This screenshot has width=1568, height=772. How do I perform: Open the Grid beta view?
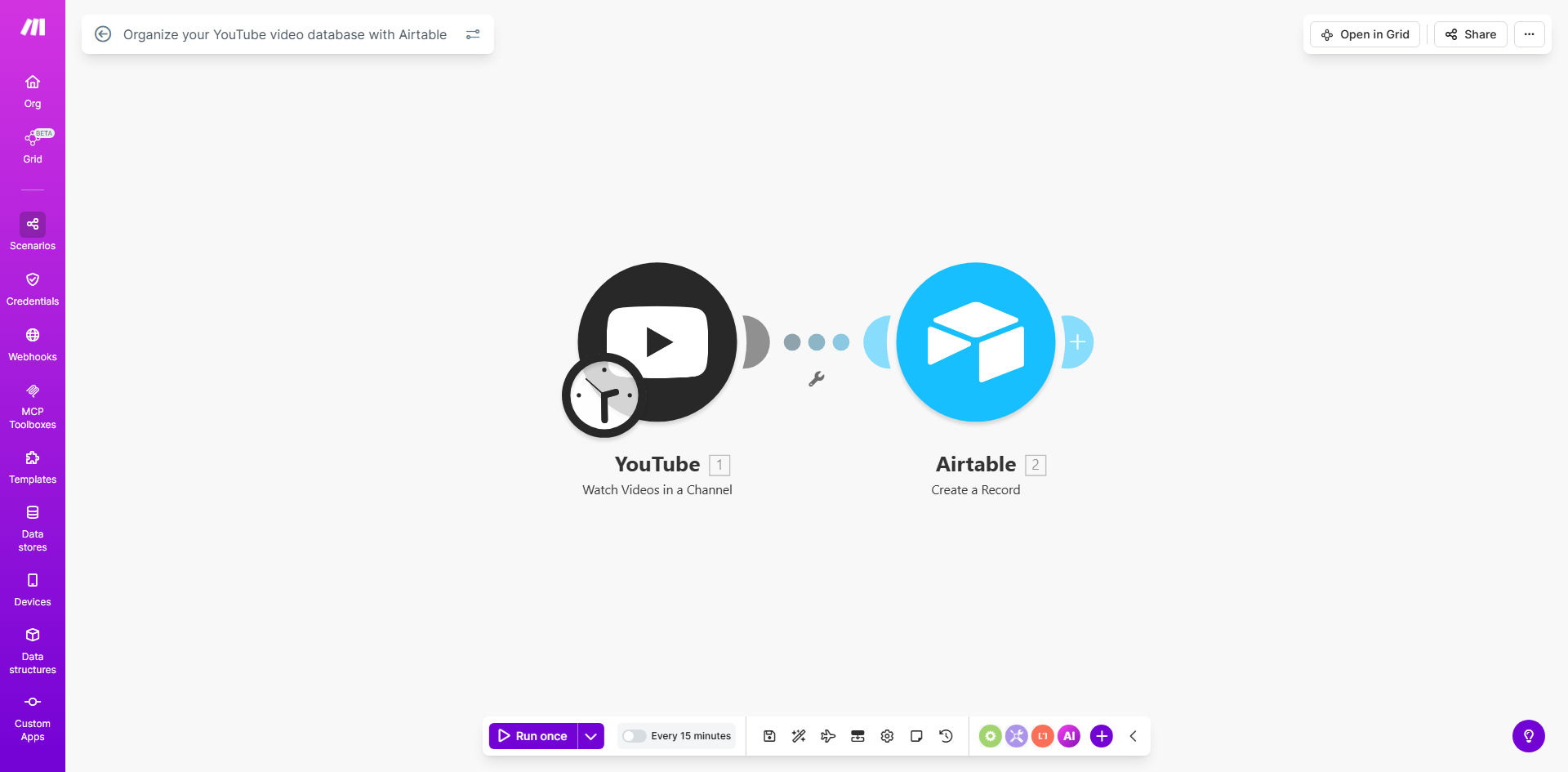coord(33,146)
